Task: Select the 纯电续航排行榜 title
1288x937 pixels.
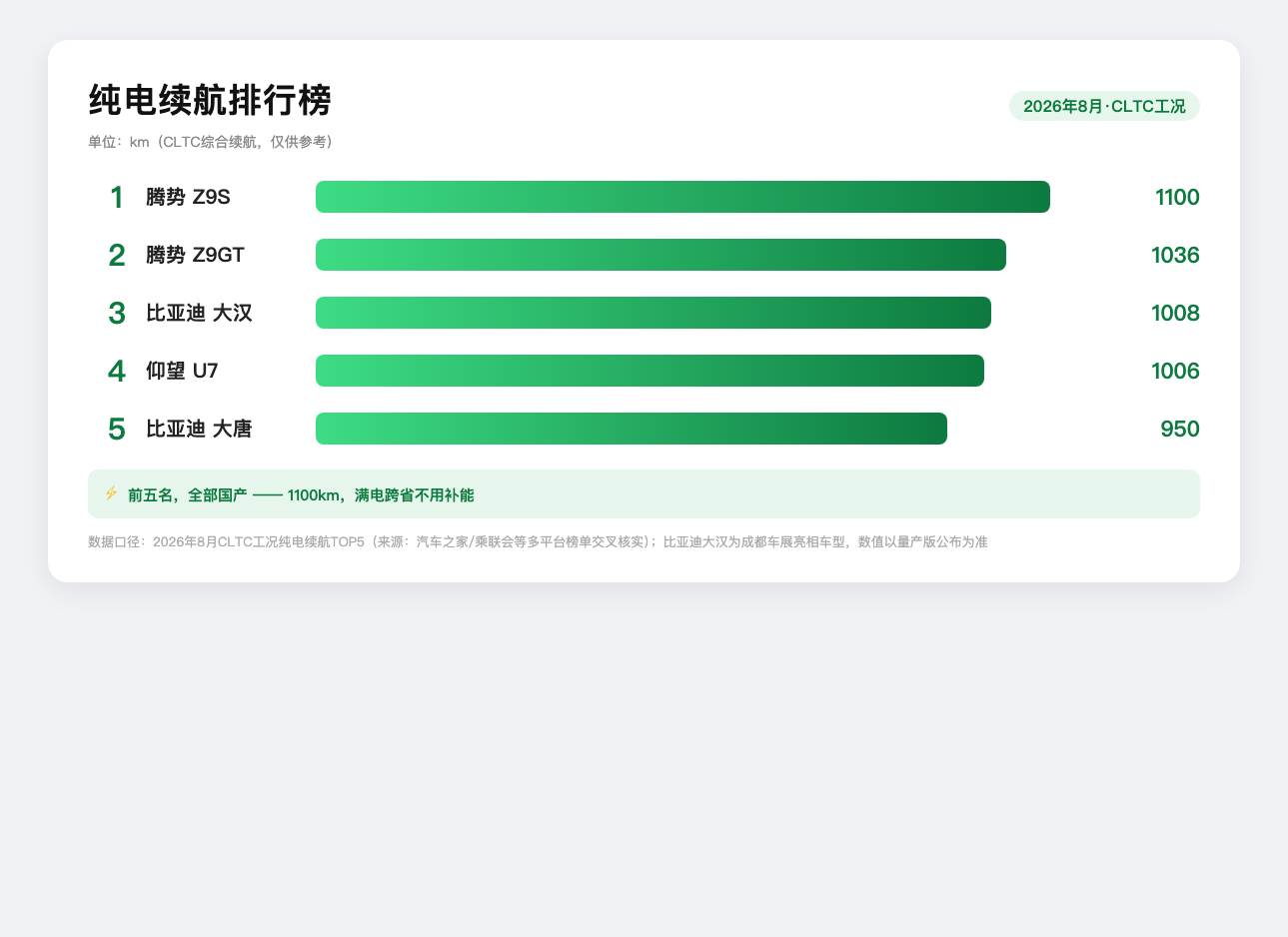Action: click(x=210, y=101)
